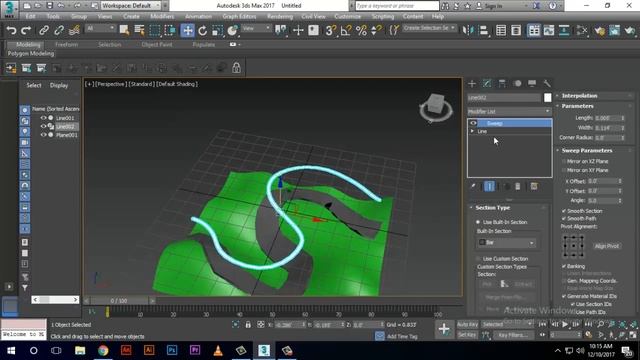Activate the Select and Rotate tool
The width and height of the screenshot is (640, 360).
pos(202,30)
